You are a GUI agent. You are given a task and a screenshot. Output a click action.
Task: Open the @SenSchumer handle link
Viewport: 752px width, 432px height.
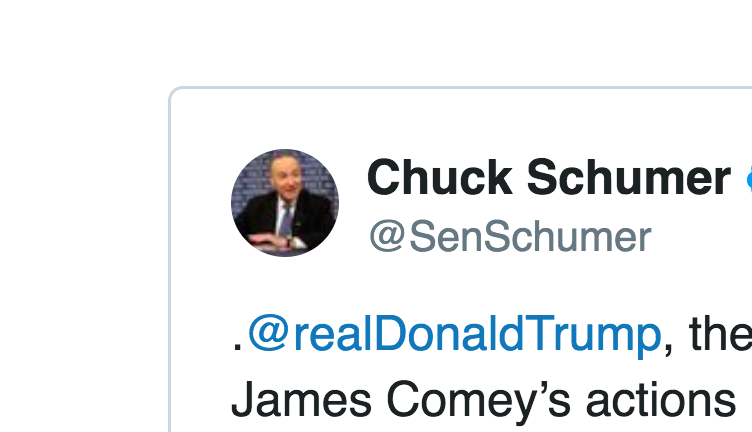point(510,238)
